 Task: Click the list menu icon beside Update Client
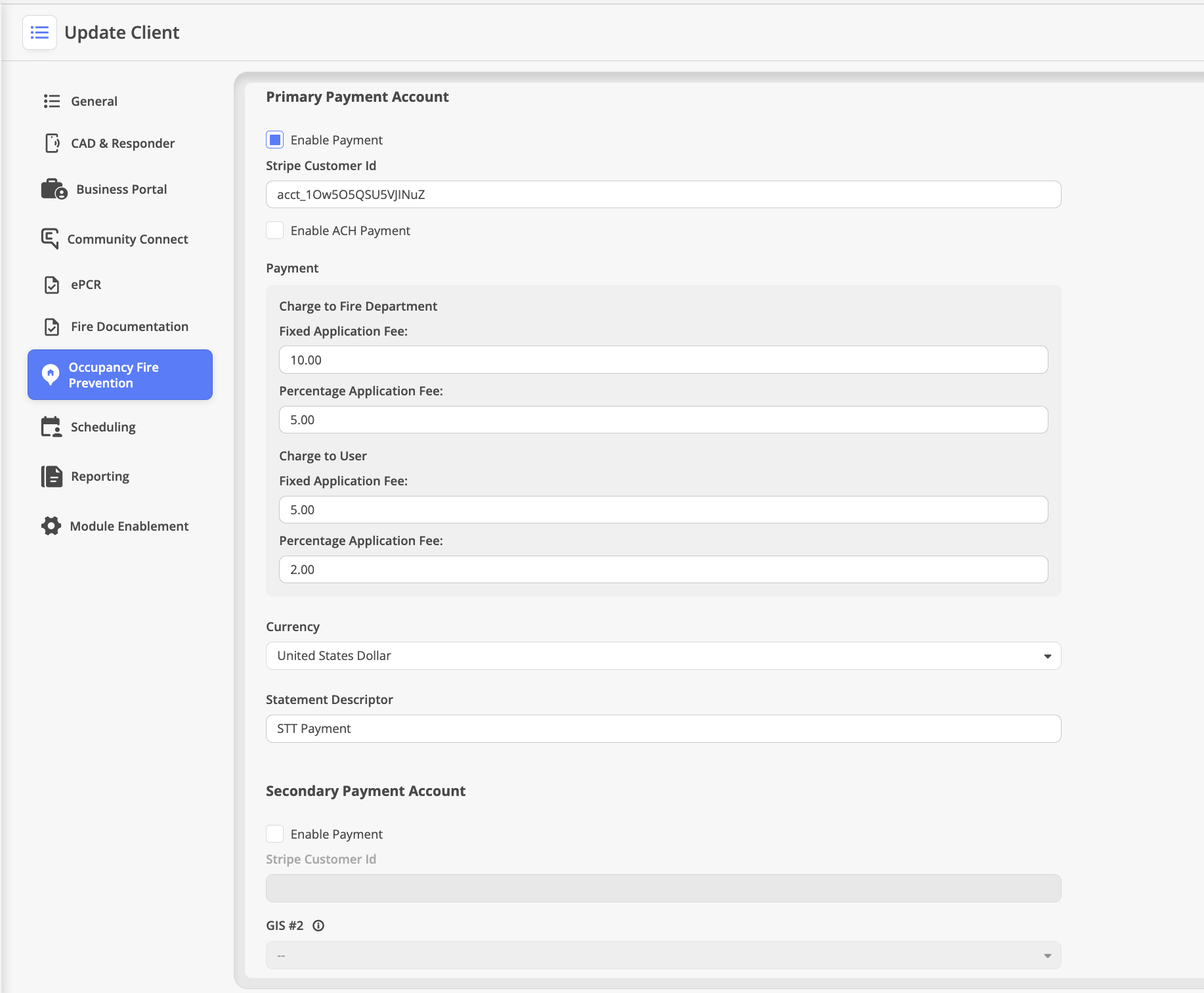coord(39,33)
